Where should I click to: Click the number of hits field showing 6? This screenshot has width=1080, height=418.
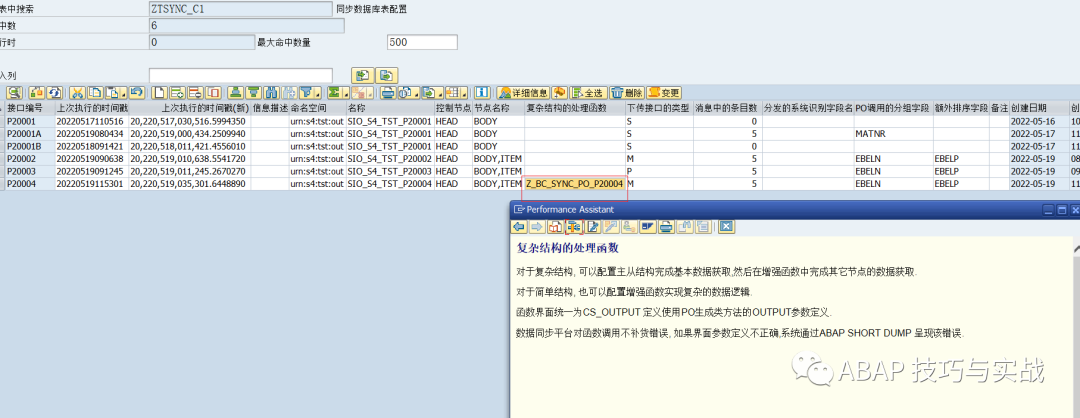coord(247,25)
